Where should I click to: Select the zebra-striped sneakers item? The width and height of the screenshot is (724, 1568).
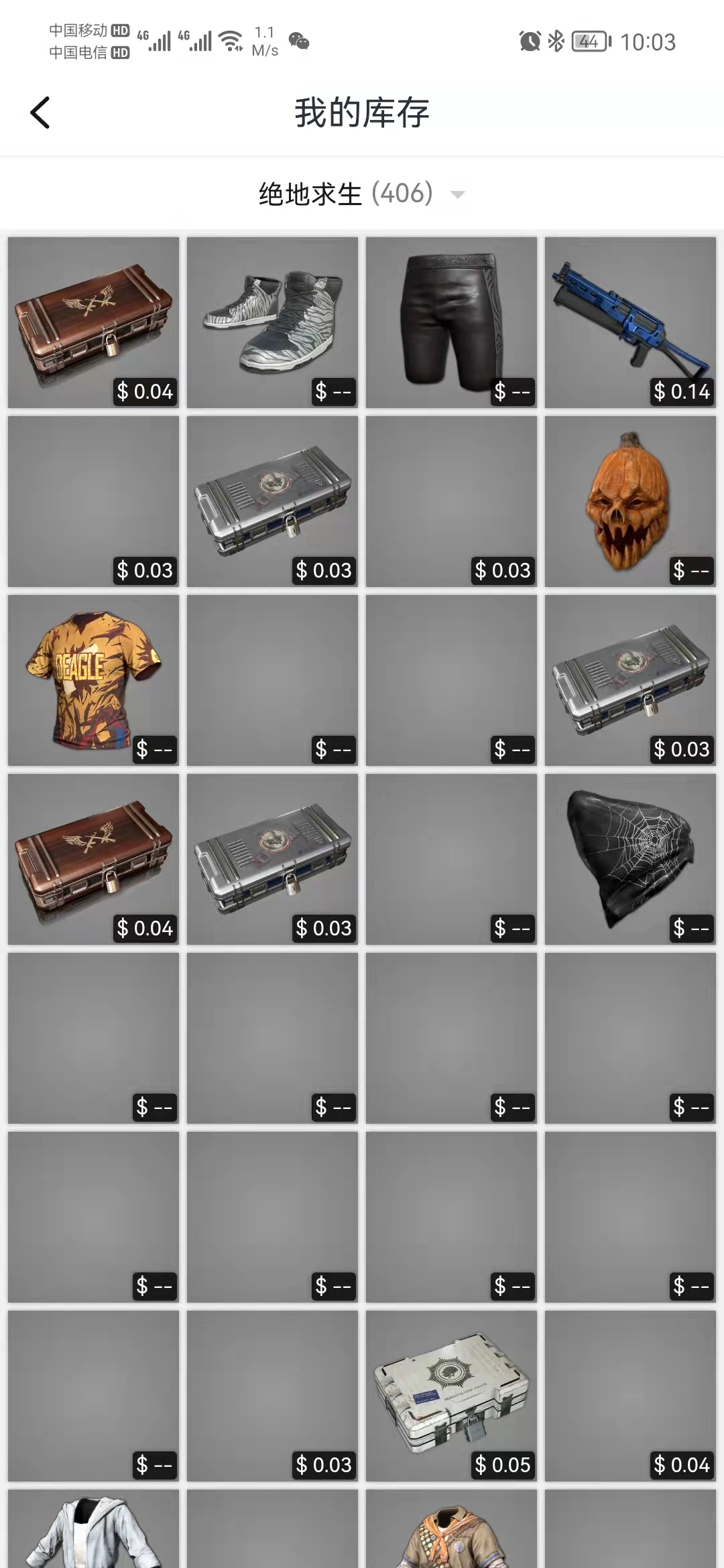coord(272,322)
